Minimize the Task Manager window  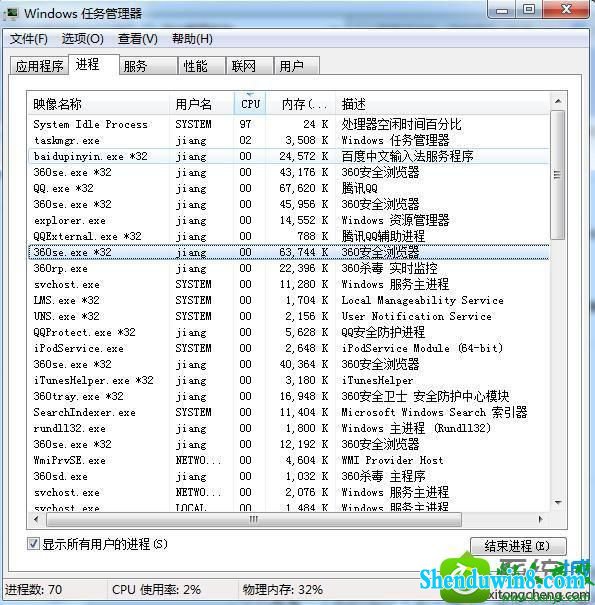click(502, 9)
